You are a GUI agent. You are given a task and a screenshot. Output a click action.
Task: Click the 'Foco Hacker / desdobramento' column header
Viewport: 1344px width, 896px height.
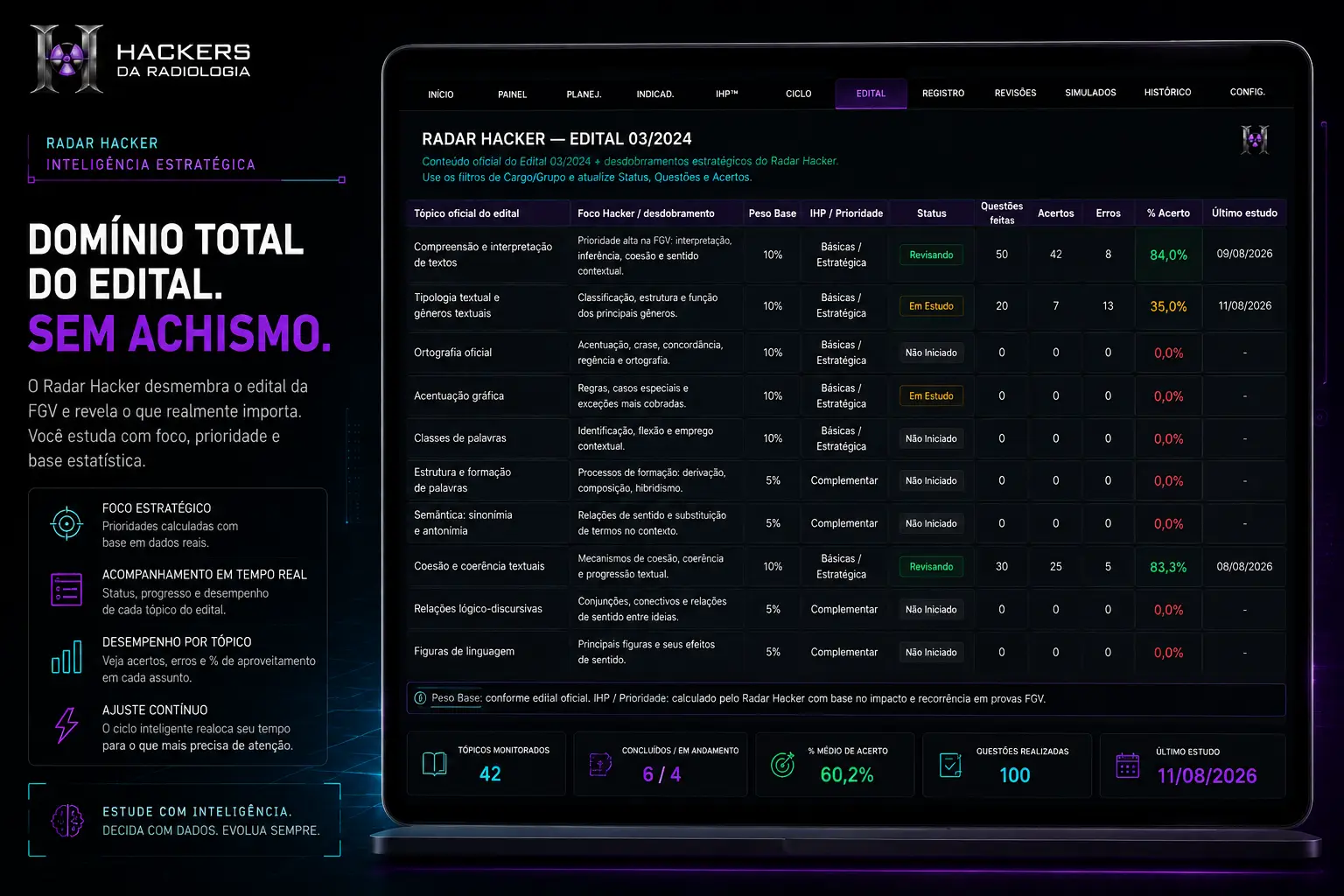click(646, 213)
